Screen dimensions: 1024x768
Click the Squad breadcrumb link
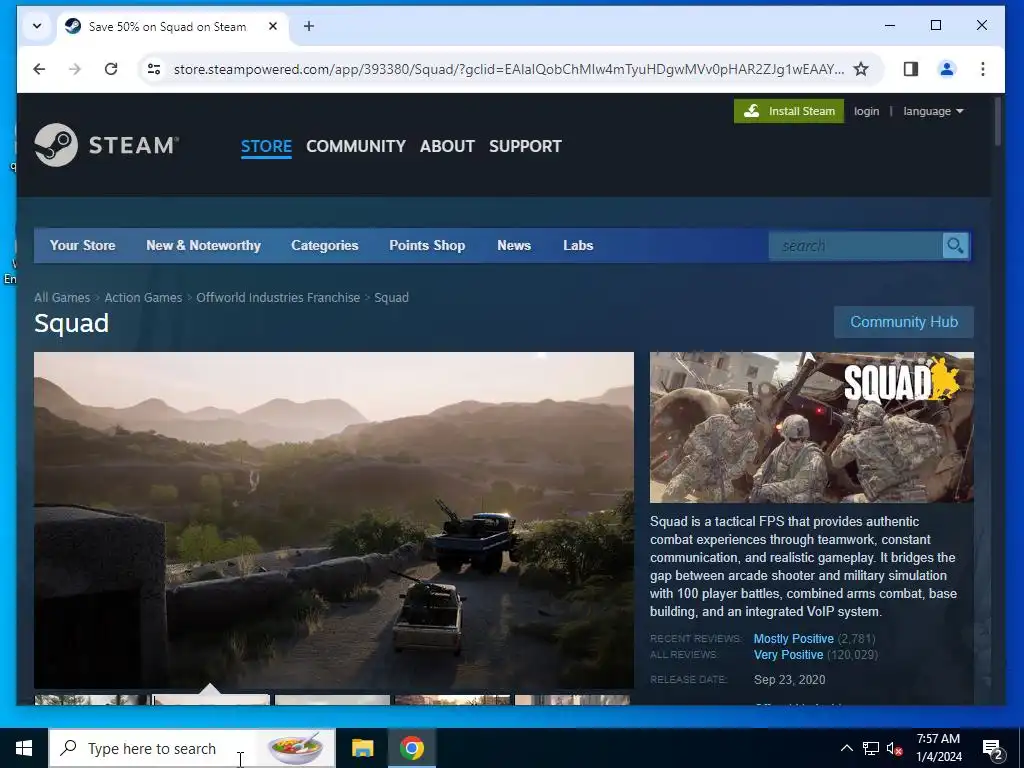point(391,297)
